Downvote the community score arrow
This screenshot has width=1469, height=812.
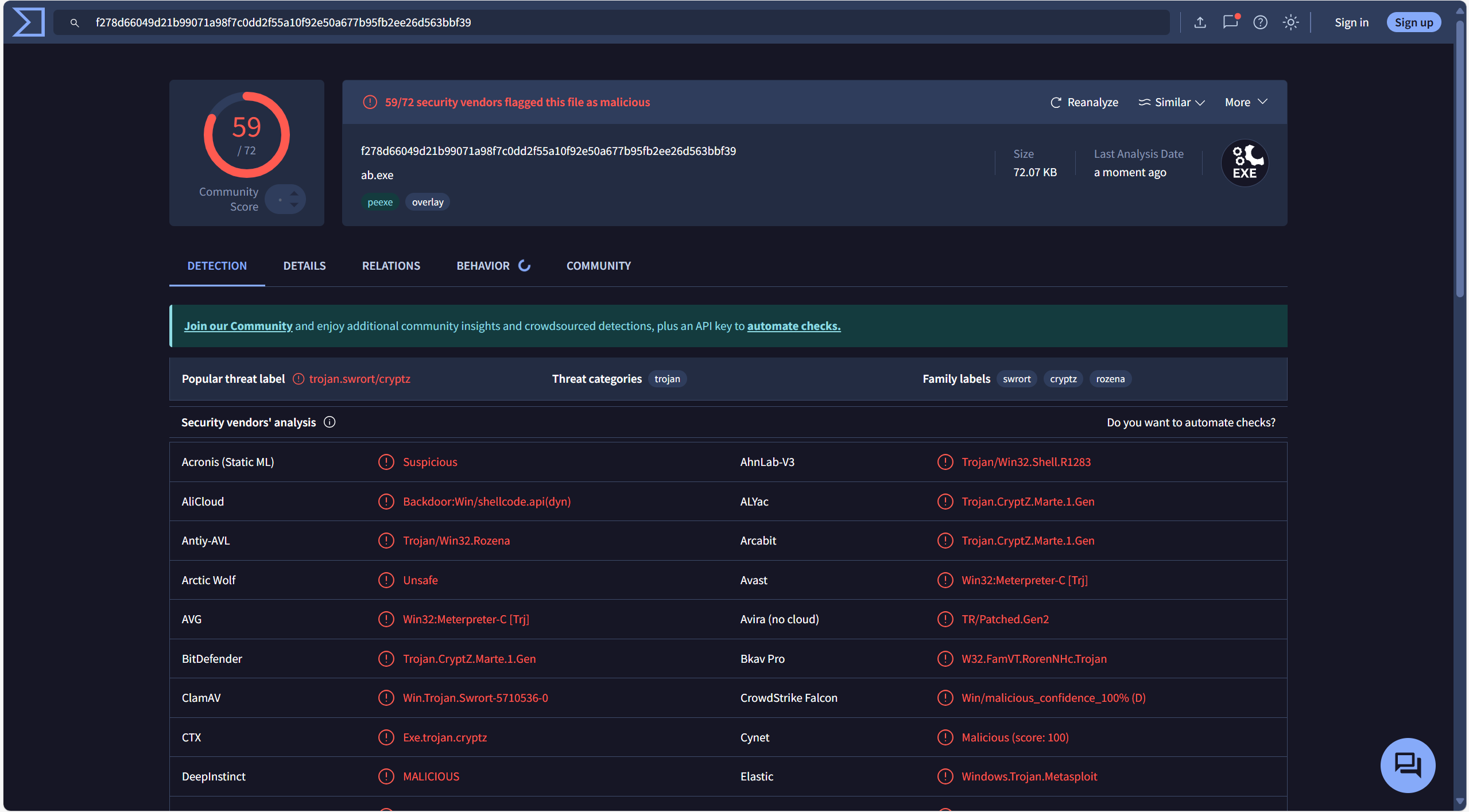pos(294,205)
